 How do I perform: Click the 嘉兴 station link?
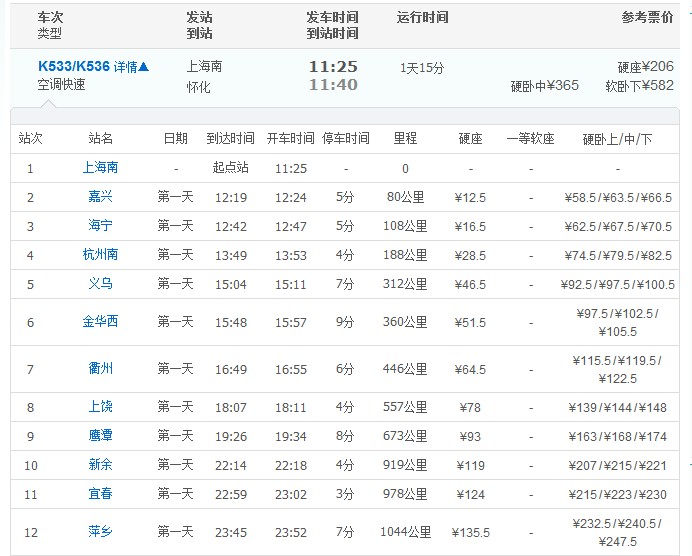[100, 197]
